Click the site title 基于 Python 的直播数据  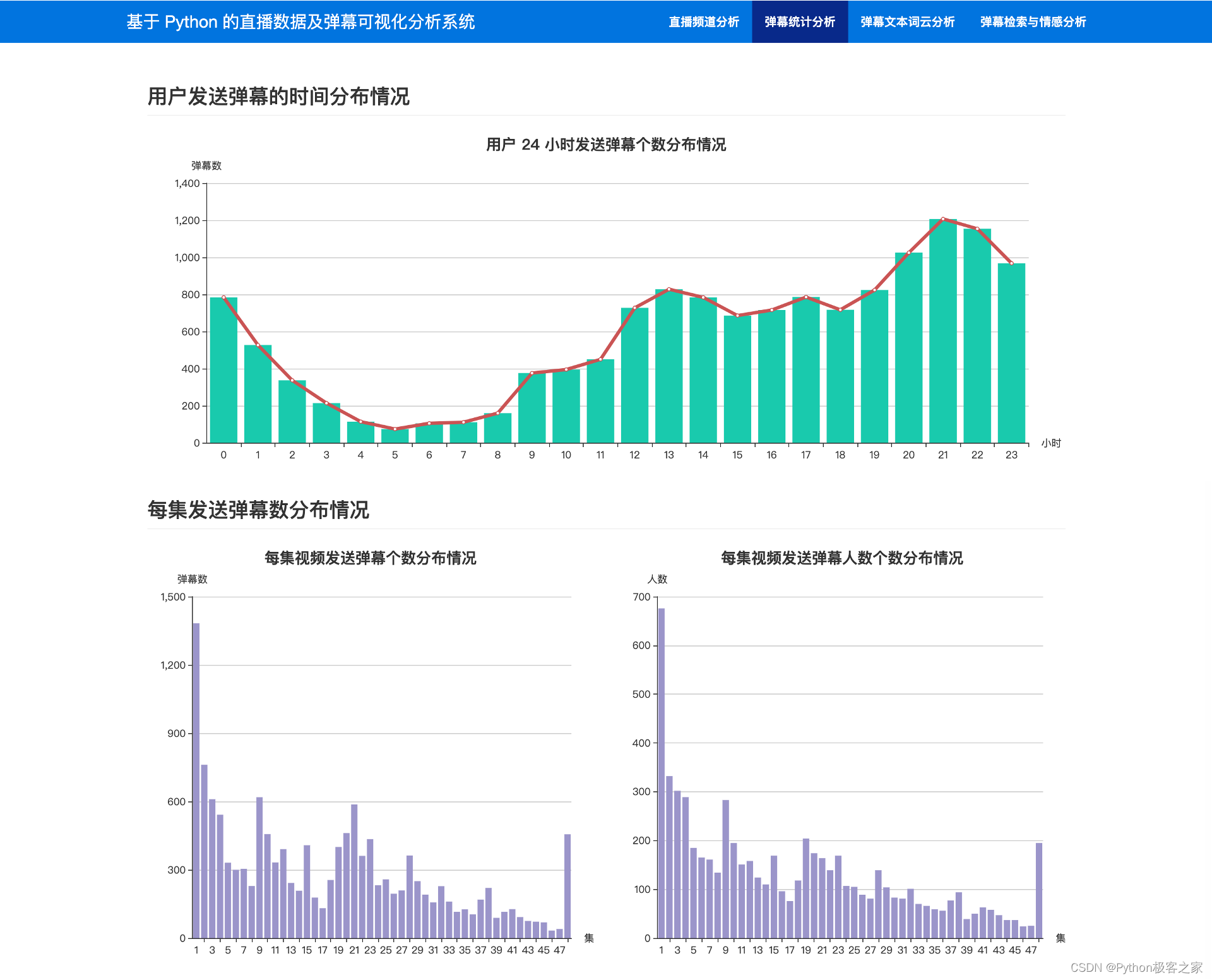[x=300, y=21]
